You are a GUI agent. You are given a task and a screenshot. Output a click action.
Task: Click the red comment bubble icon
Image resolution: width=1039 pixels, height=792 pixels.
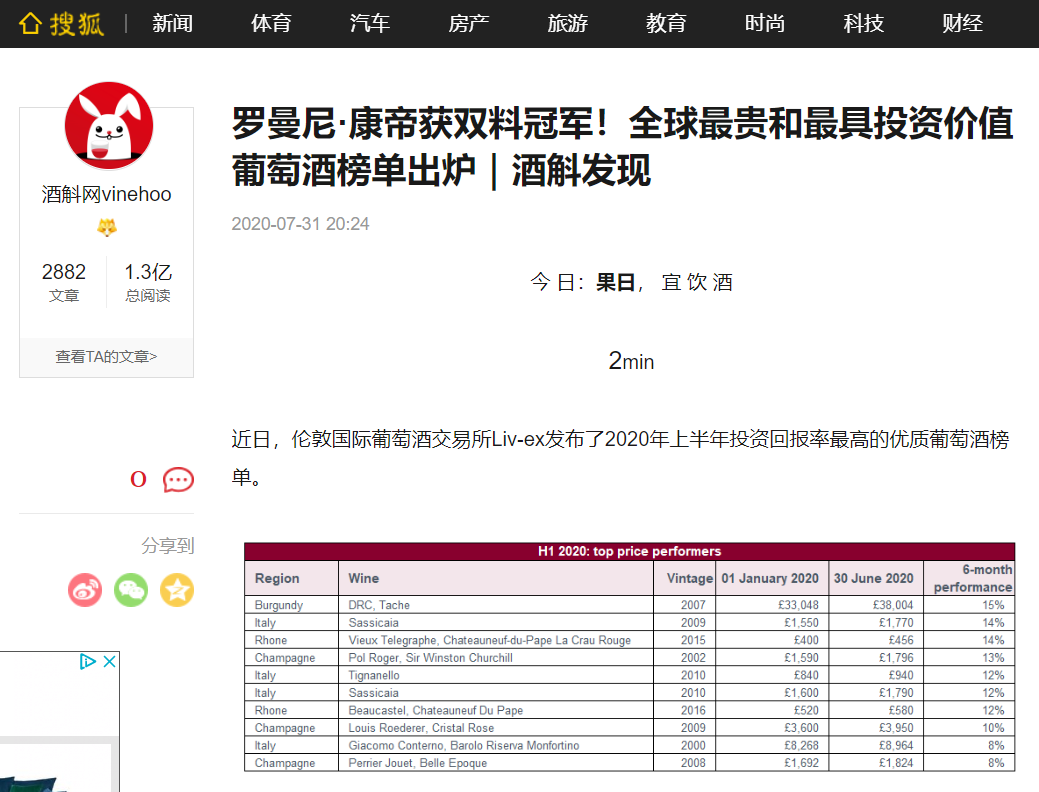178,479
